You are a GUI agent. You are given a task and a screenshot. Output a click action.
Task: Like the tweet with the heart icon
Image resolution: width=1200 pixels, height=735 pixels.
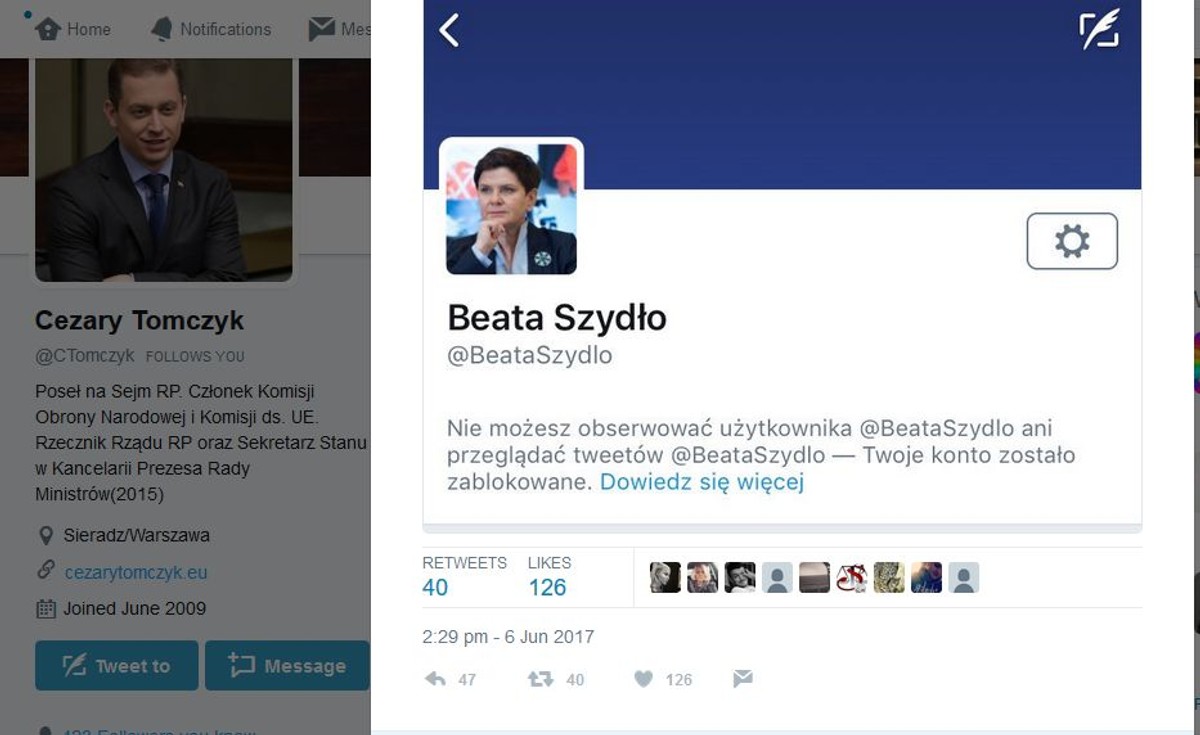[x=644, y=679]
